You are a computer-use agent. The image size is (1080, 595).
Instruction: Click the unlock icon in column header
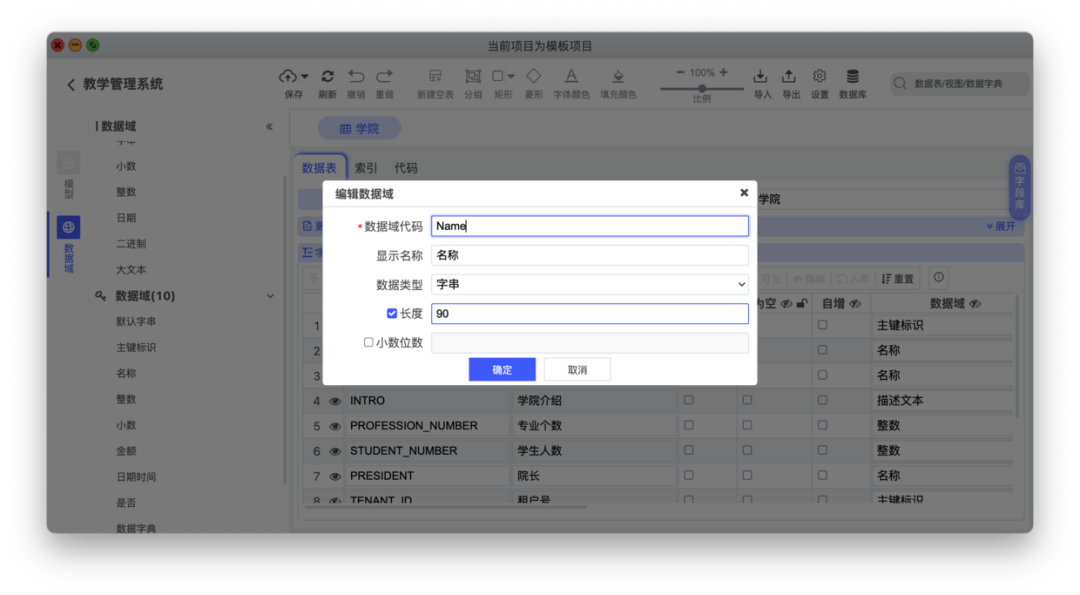click(802, 304)
